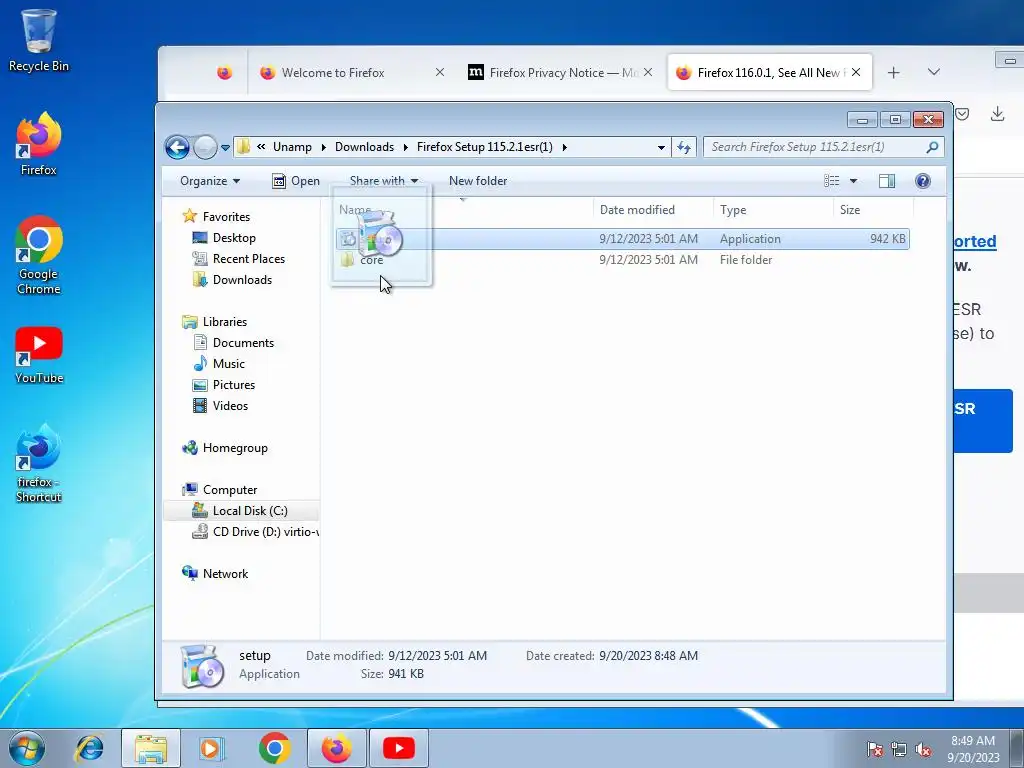Open the firefox - Shortcut desktop icon
The height and width of the screenshot is (768, 1024).
39,463
